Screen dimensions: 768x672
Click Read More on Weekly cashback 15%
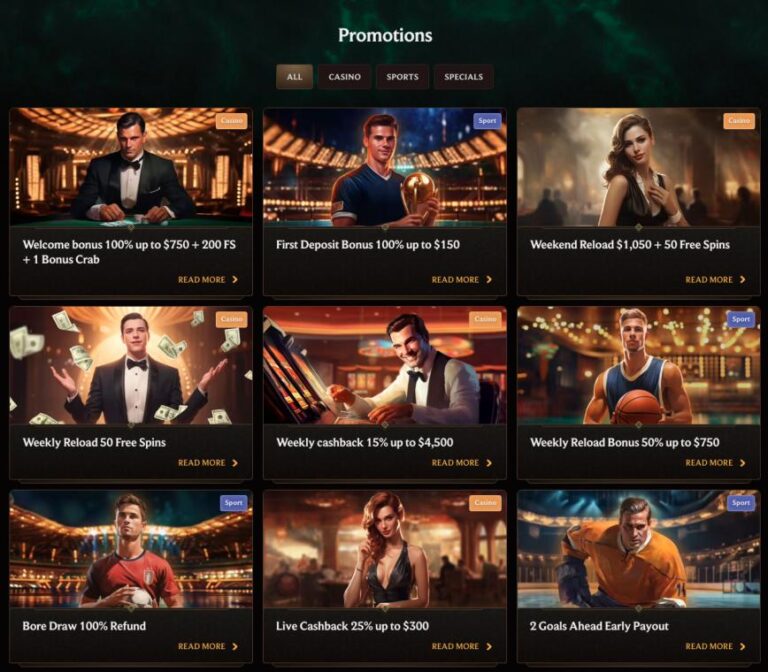click(462, 463)
